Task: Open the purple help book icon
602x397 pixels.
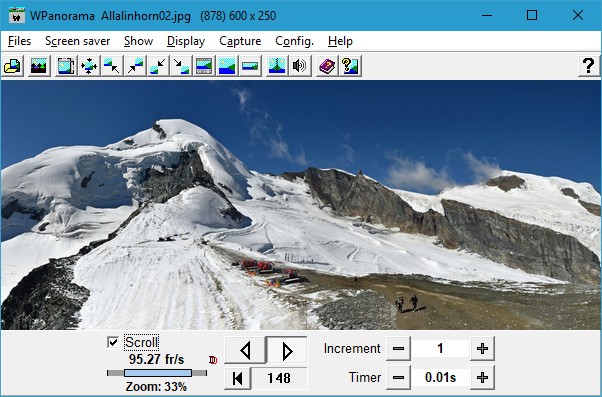Action: click(327, 66)
